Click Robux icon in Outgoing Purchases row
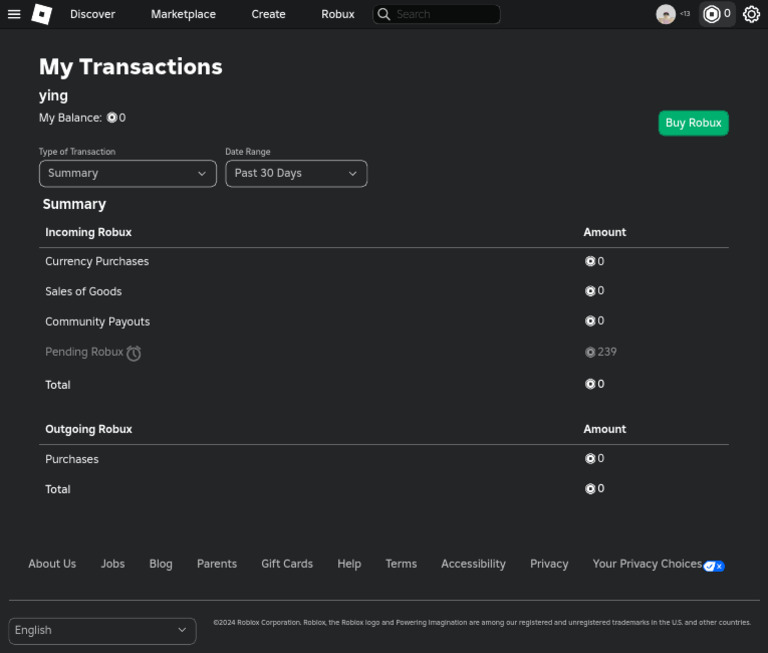Screen dimensions: 768x653 (590, 459)
